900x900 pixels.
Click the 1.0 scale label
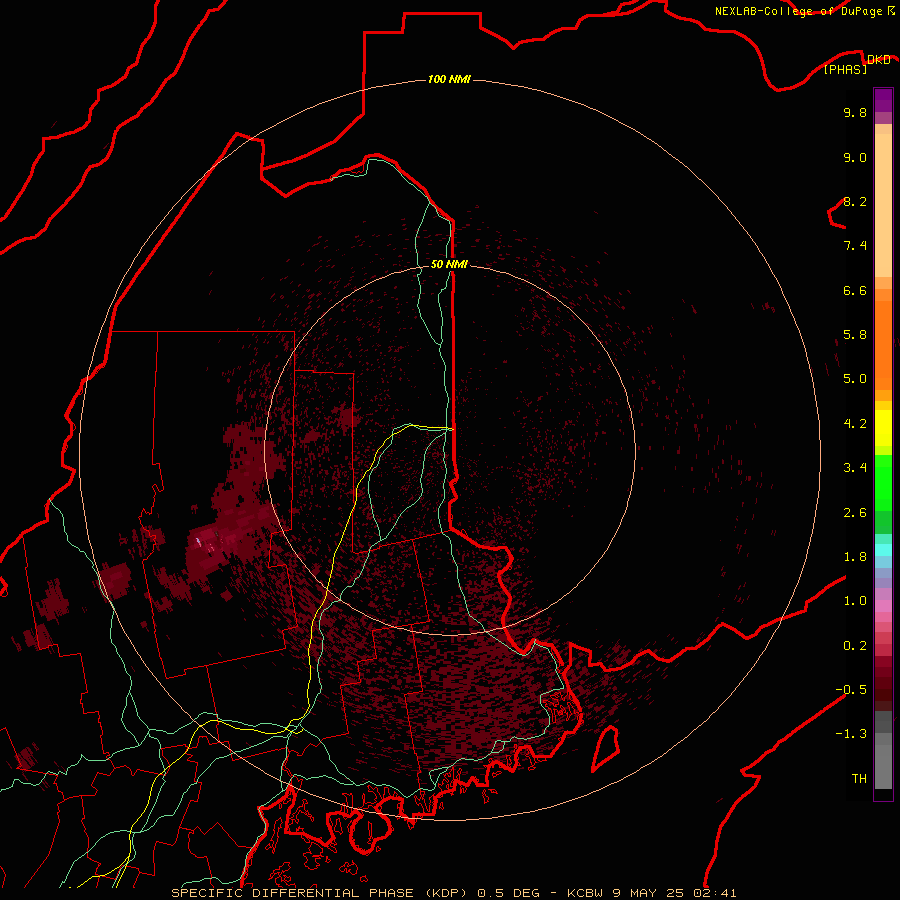point(855,601)
